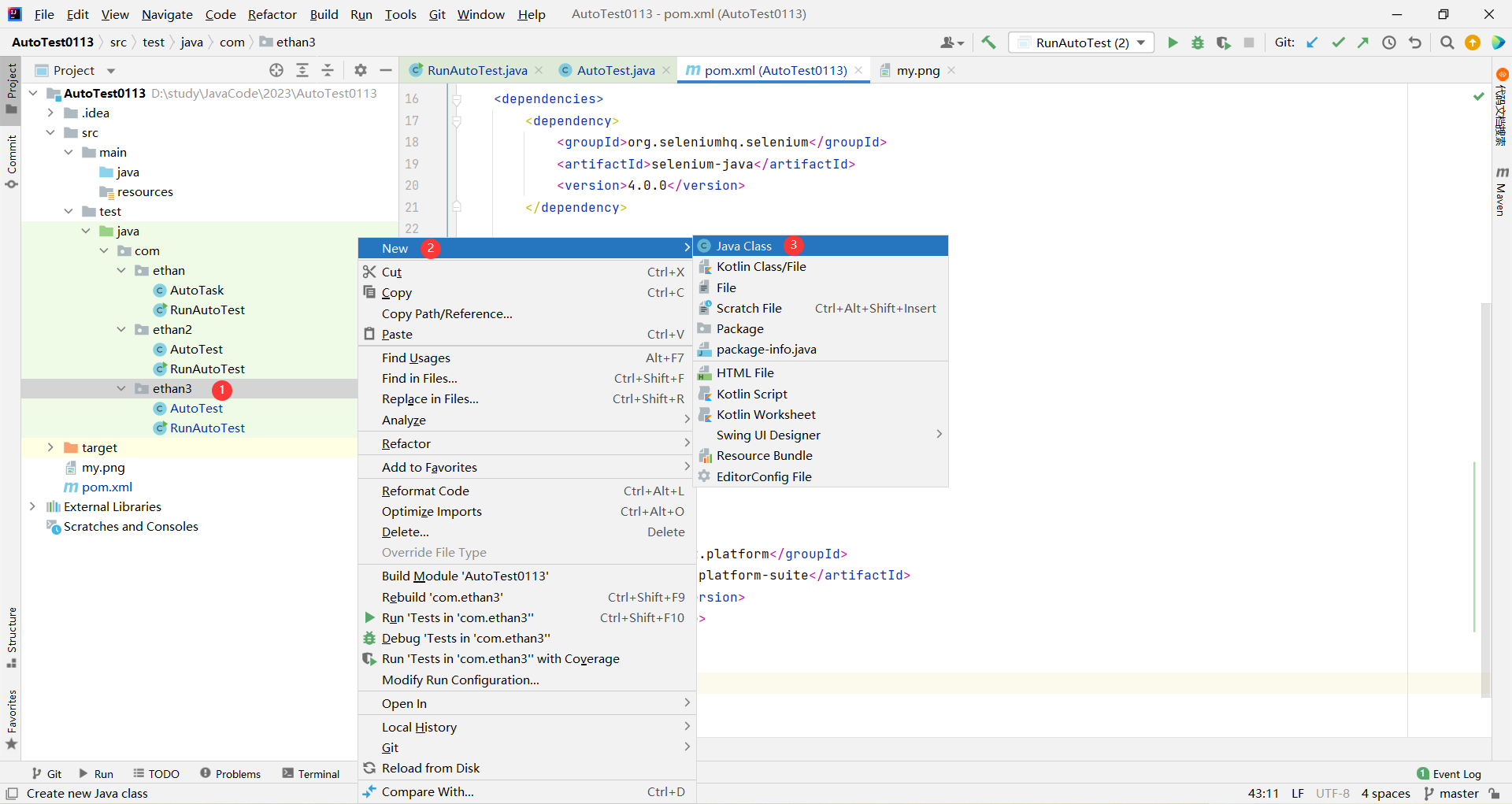Open the Problems tool window

pyautogui.click(x=230, y=774)
